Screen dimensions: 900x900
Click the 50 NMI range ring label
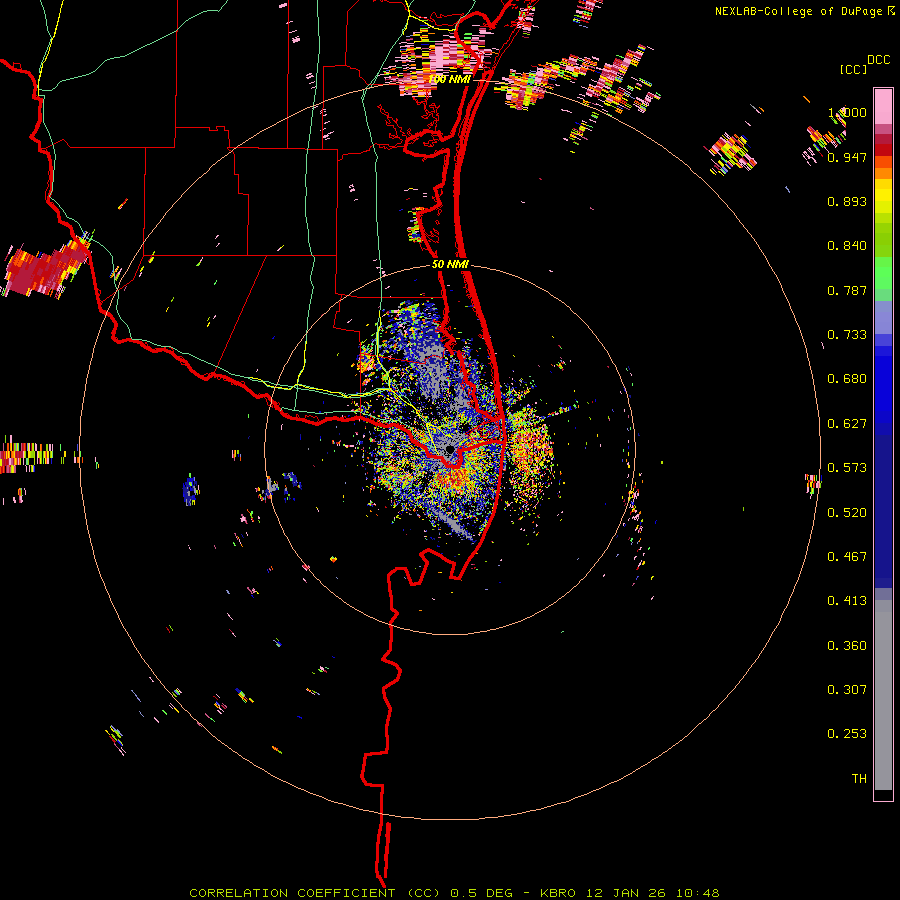451,265
